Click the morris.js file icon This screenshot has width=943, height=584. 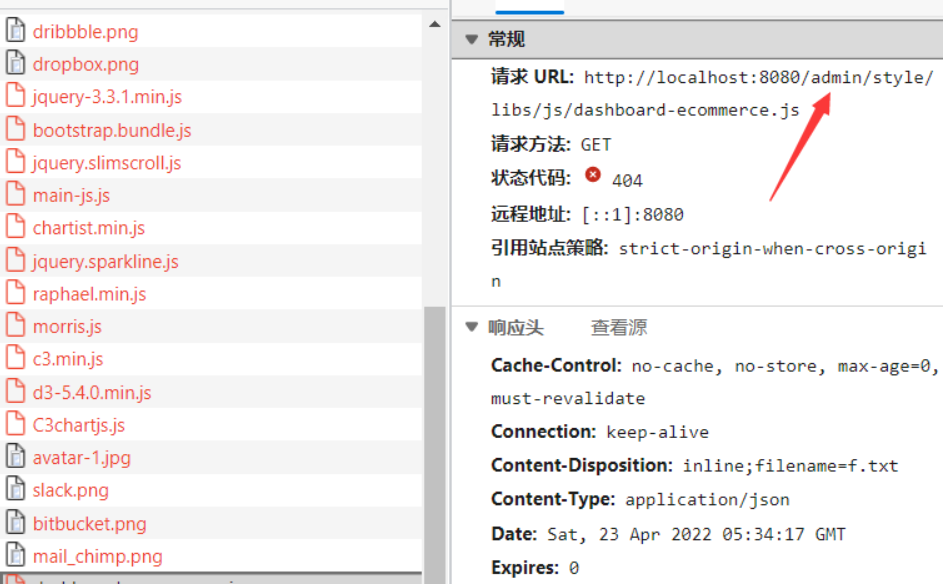[15, 326]
